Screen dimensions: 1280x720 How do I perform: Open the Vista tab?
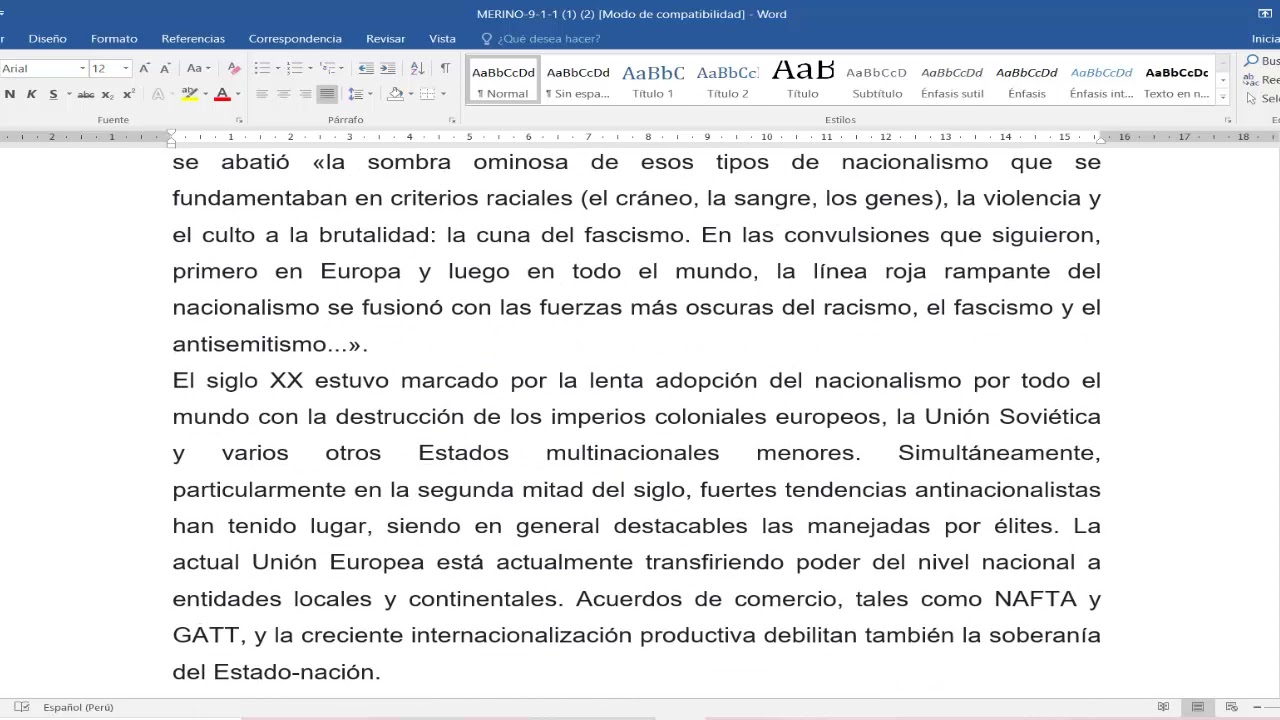442,38
